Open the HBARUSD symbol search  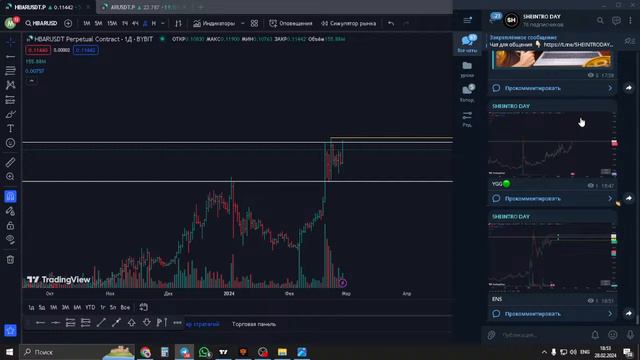point(41,23)
